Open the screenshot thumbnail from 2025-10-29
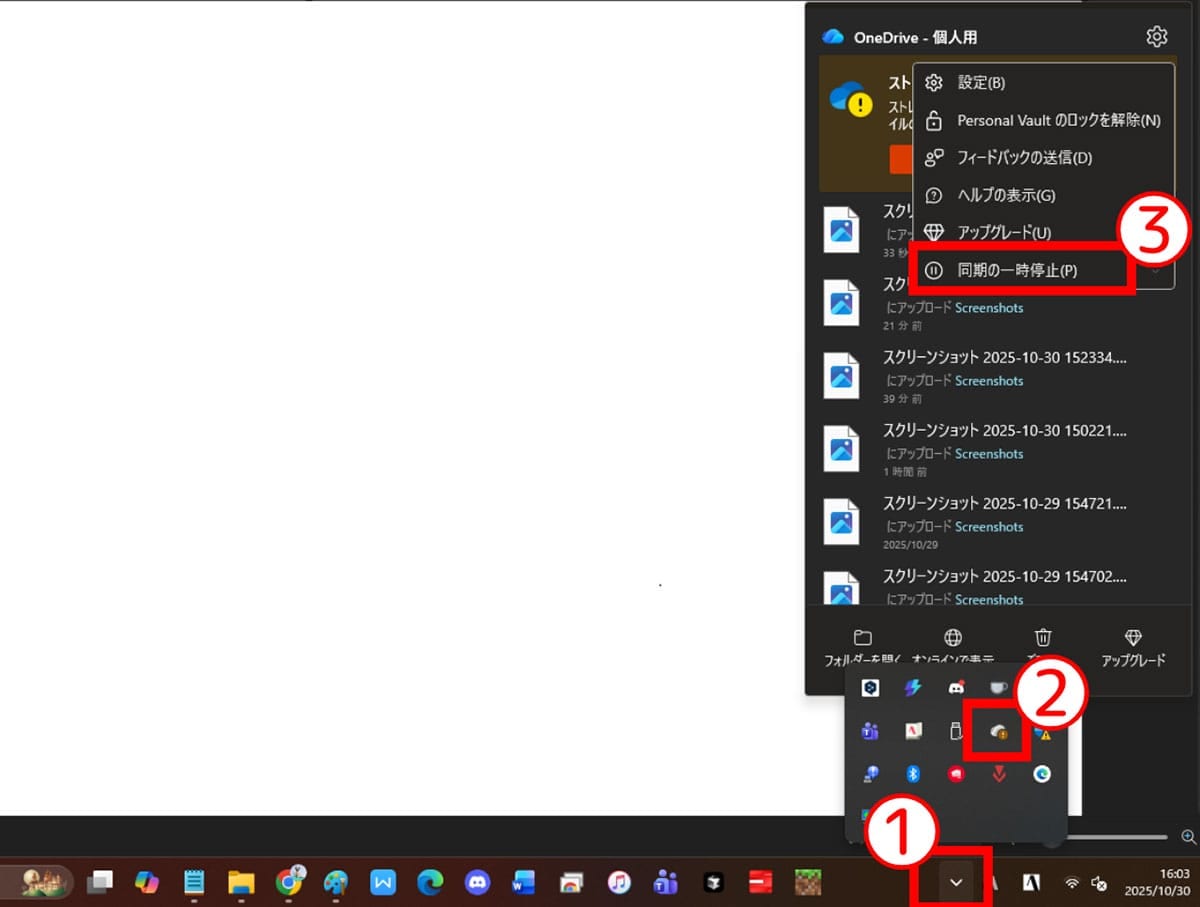The image size is (1200, 907). [841, 521]
